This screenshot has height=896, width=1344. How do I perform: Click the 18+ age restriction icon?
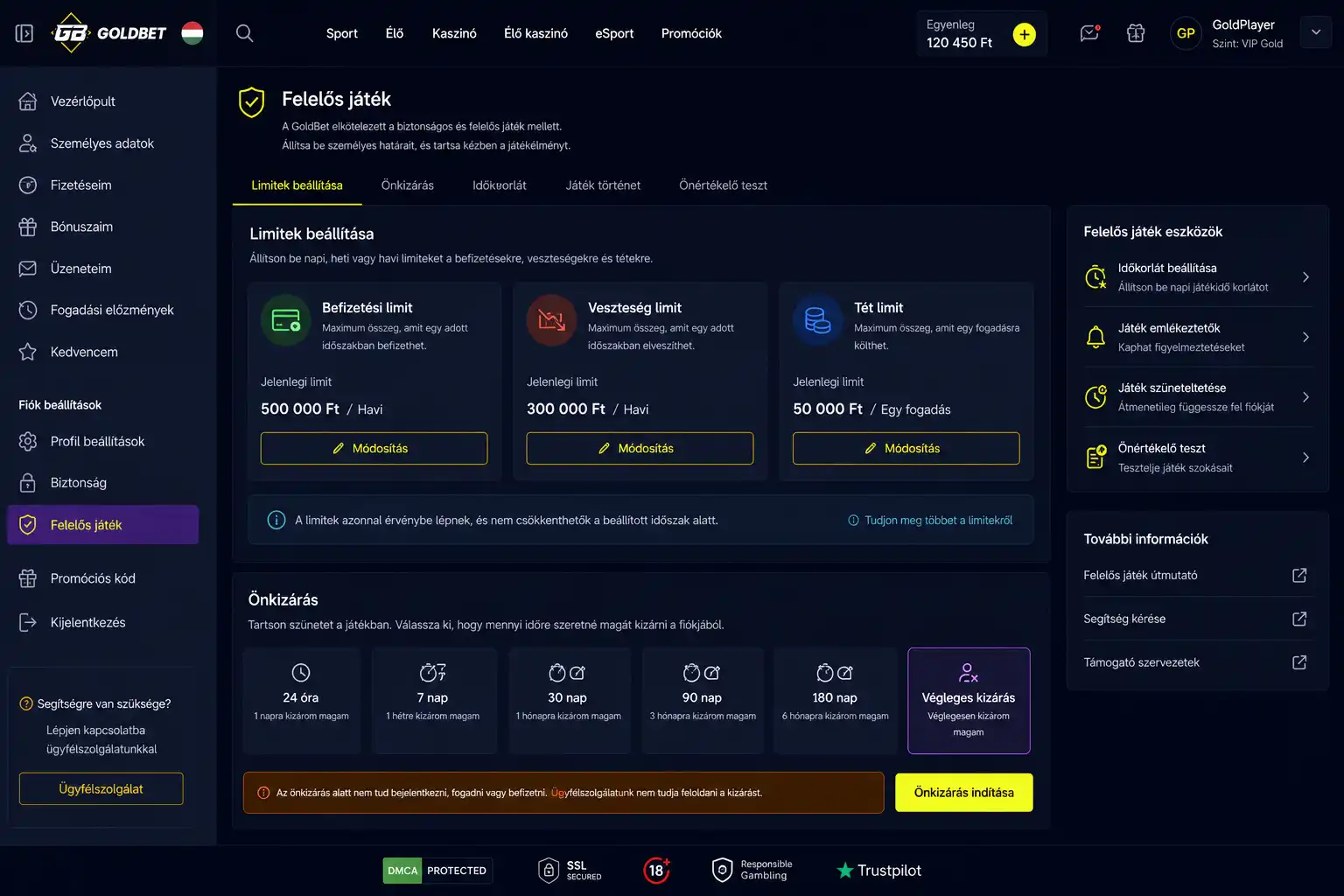(657, 871)
